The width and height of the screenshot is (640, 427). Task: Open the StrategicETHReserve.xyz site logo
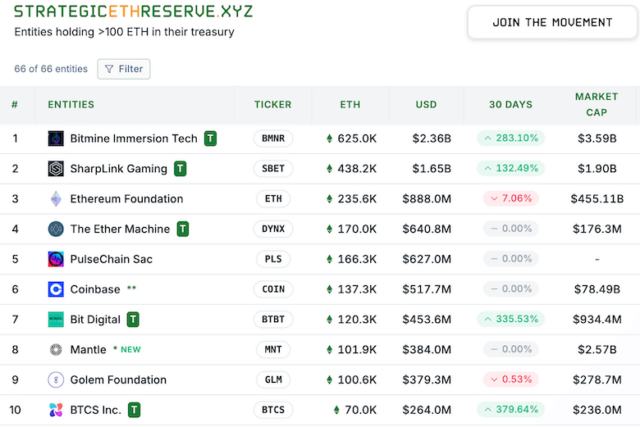[x=133, y=11]
